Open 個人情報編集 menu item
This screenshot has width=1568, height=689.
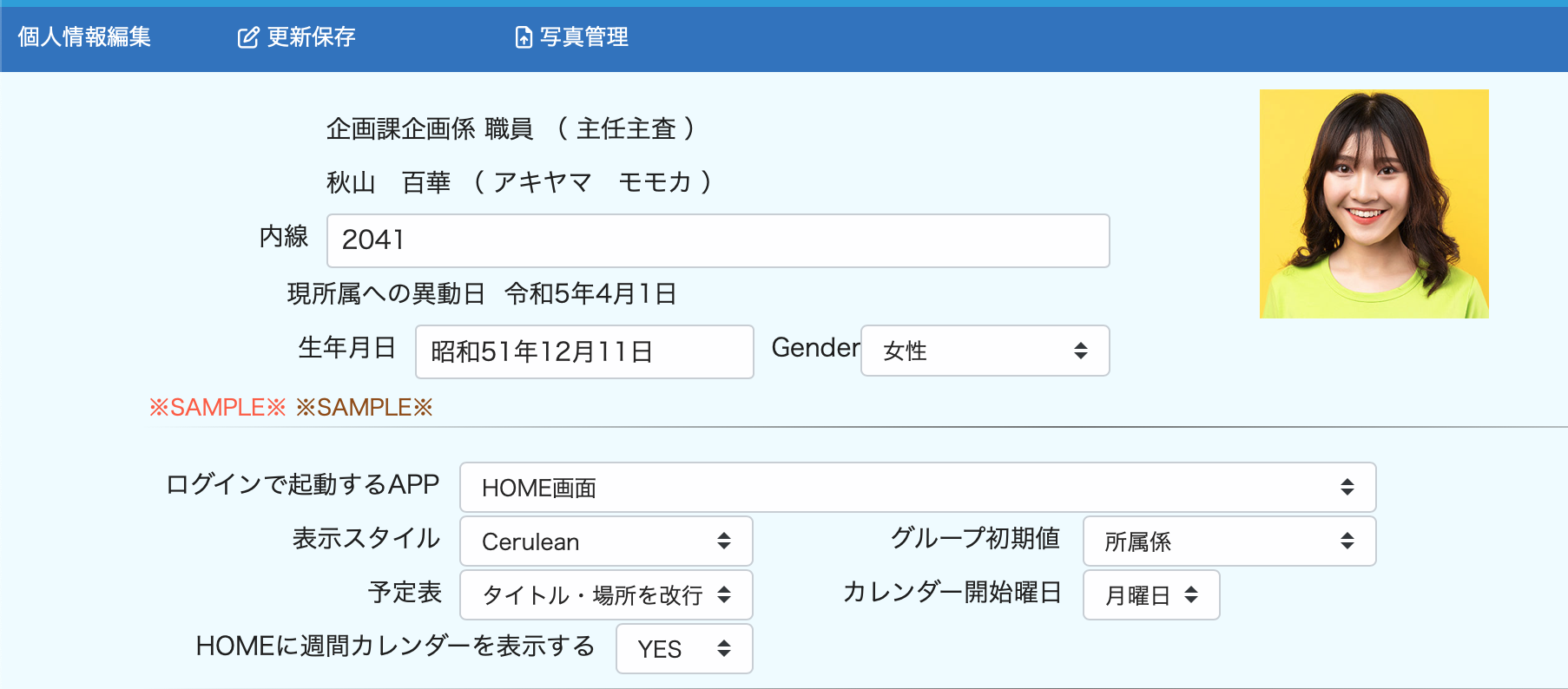tap(84, 36)
